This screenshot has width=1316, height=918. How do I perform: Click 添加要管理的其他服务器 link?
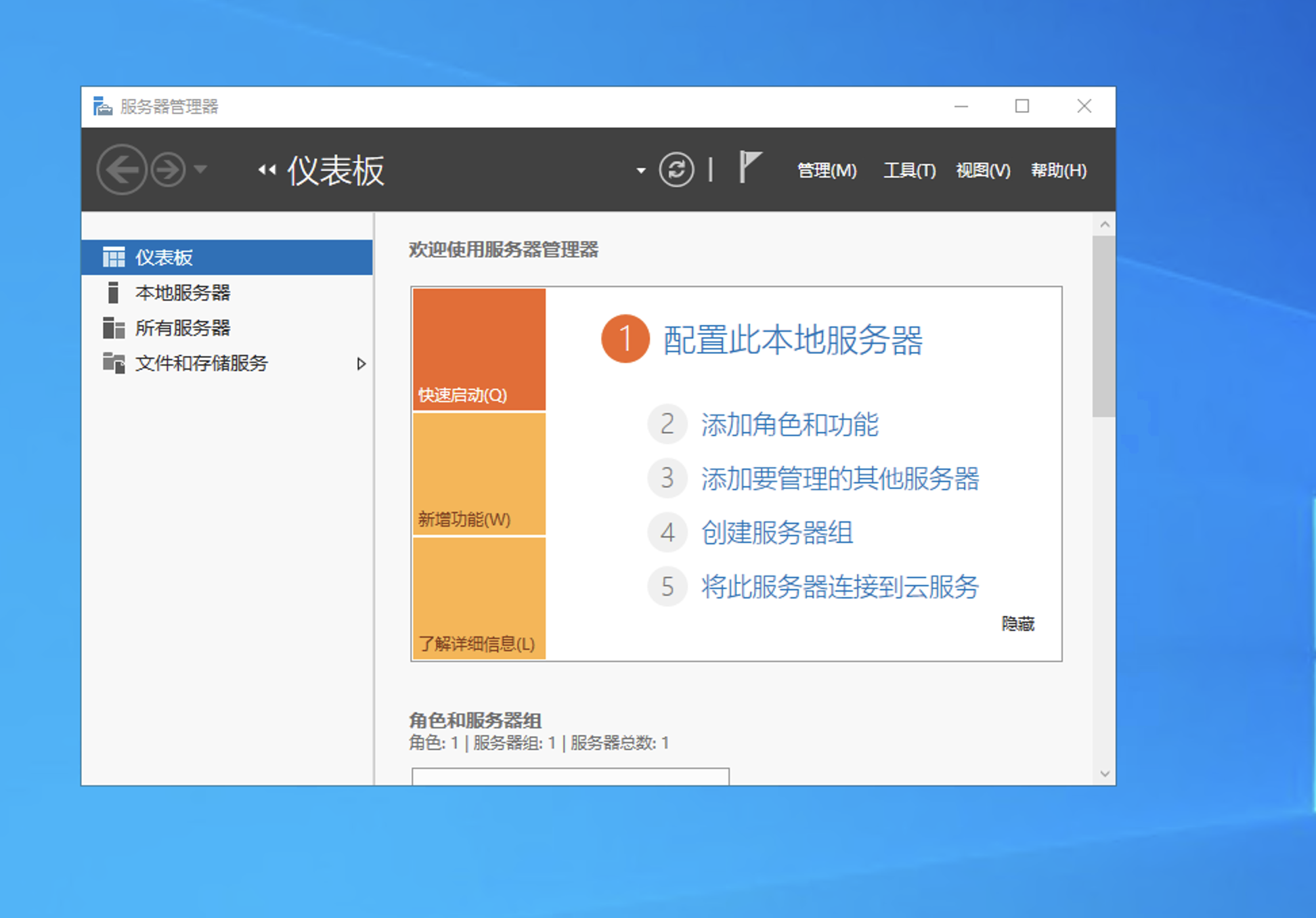coord(840,479)
